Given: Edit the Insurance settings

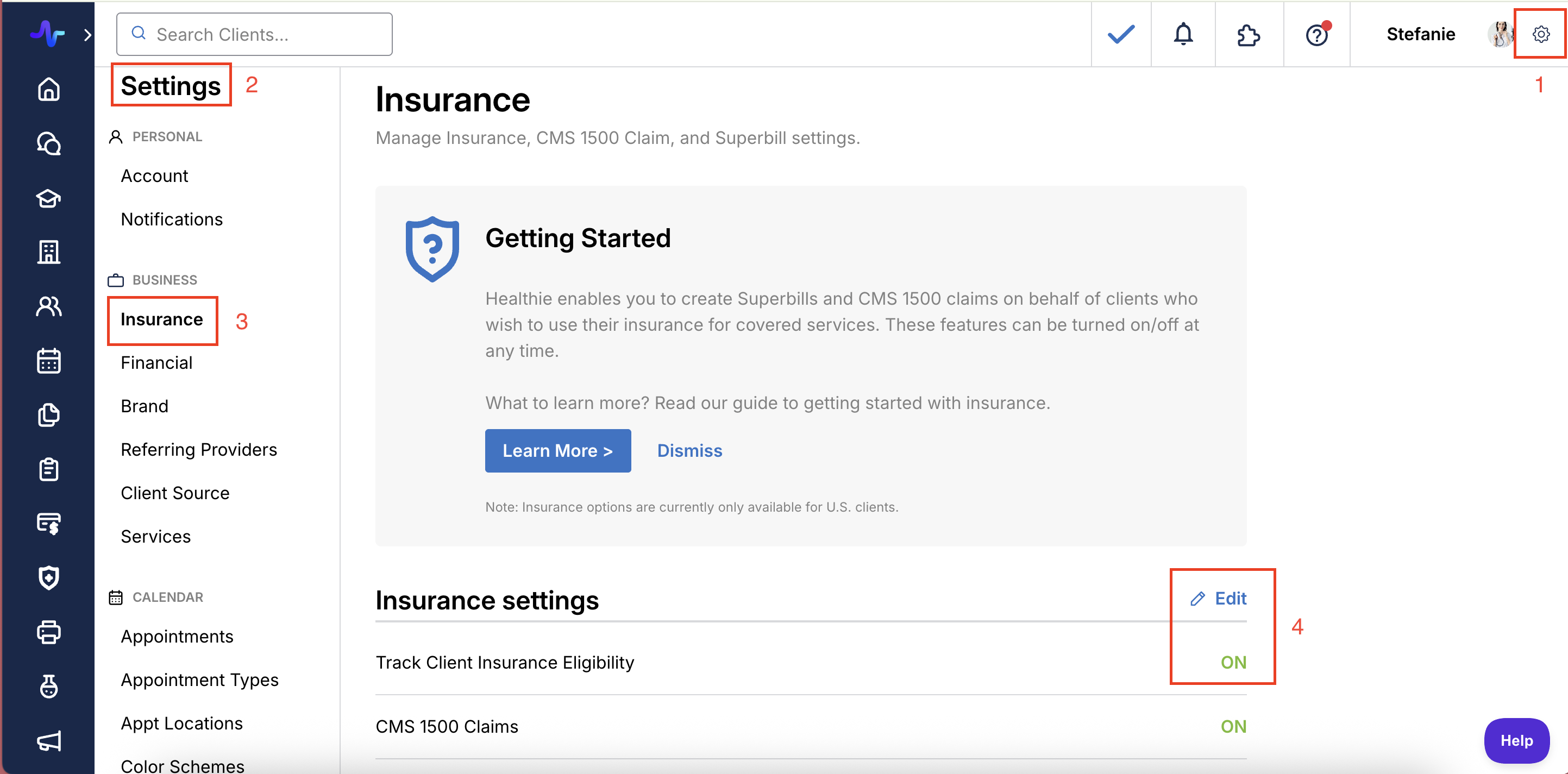Looking at the screenshot, I should click(1219, 598).
